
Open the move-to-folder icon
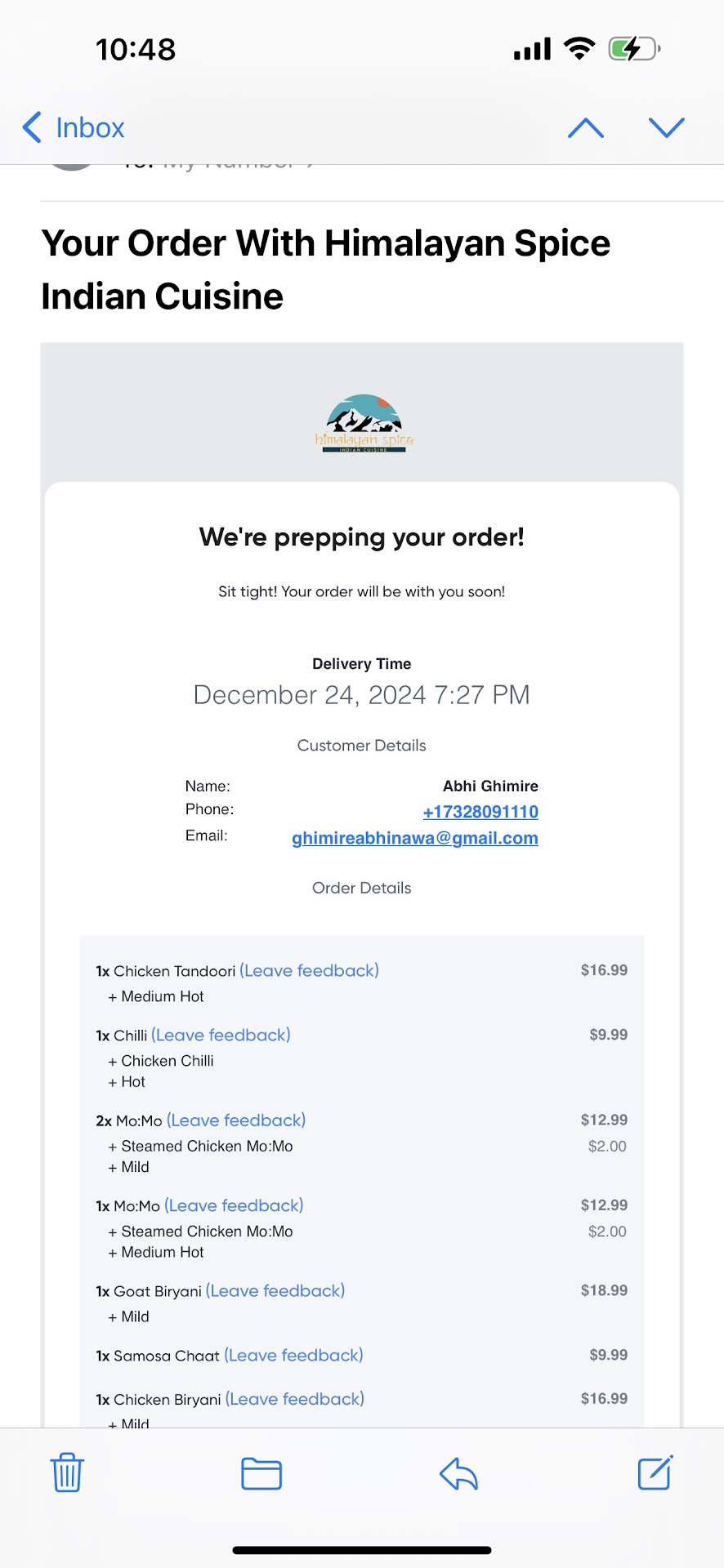[x=261, y=1473]
